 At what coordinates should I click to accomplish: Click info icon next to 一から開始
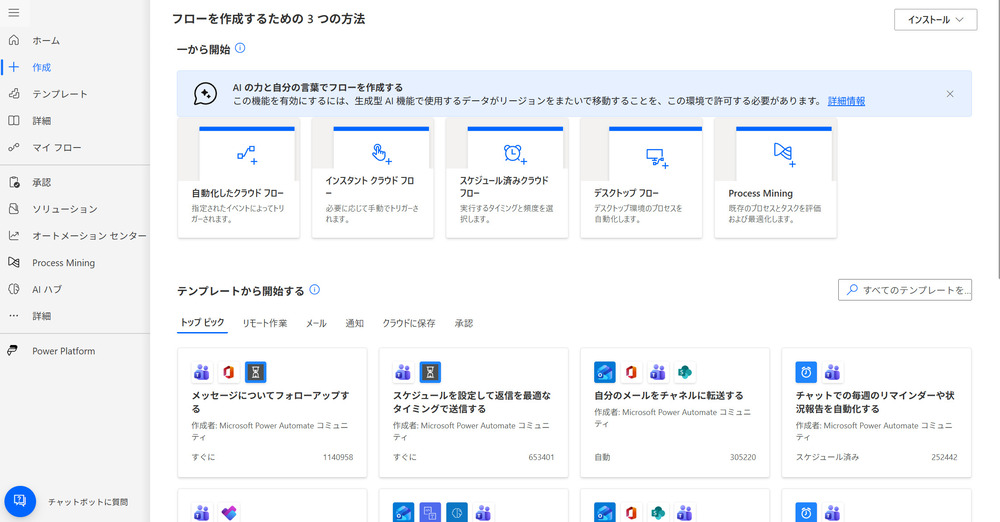[240, 48]
